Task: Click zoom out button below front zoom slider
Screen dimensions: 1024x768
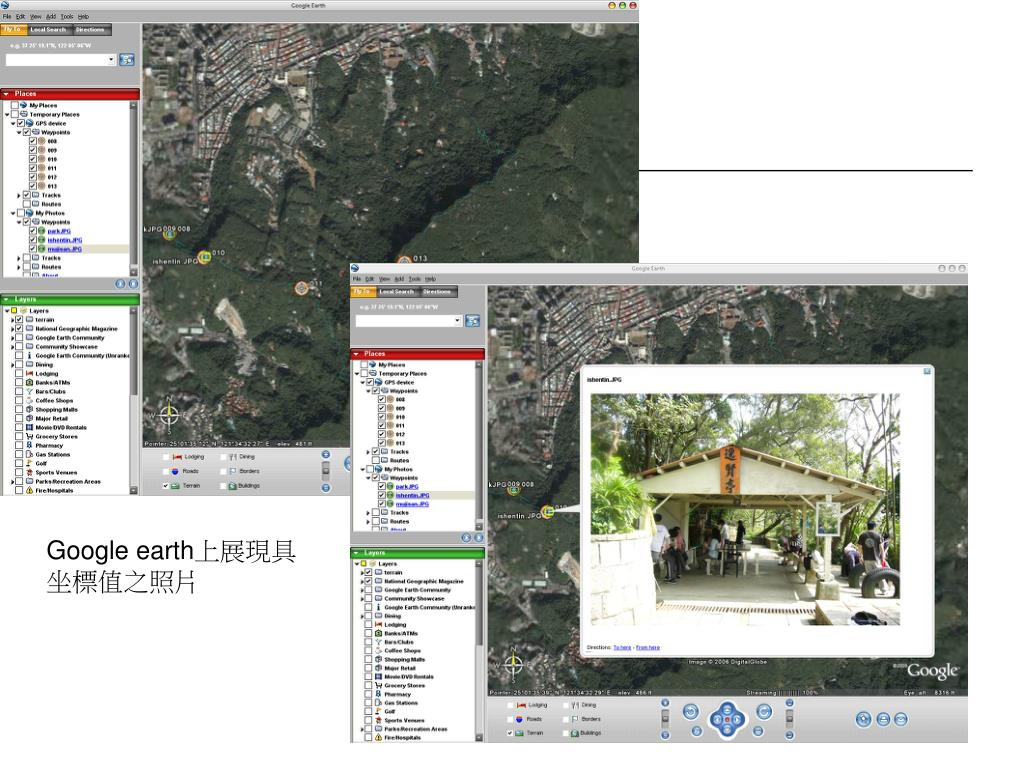Action: click(x=665, y=735)
